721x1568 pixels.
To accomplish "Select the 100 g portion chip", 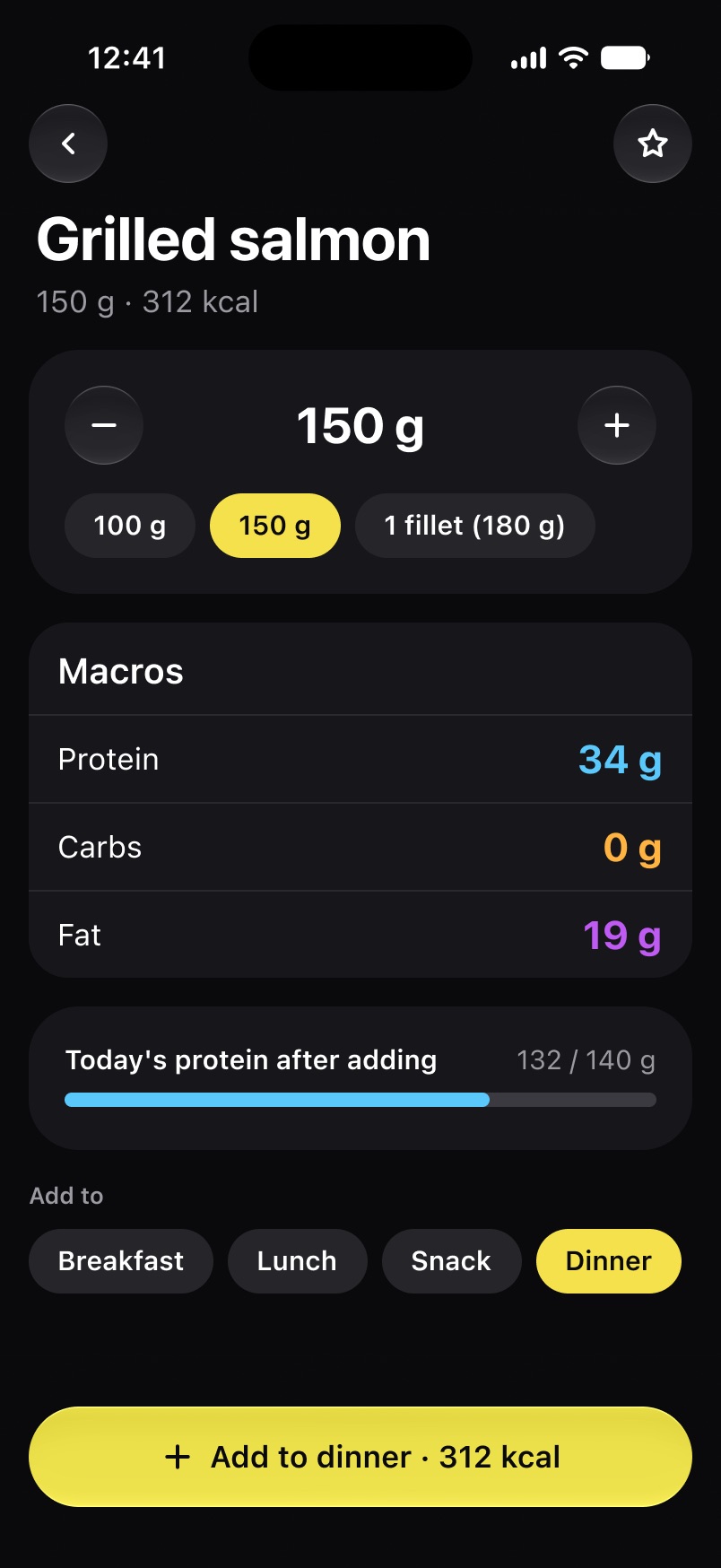I will 130,526.
